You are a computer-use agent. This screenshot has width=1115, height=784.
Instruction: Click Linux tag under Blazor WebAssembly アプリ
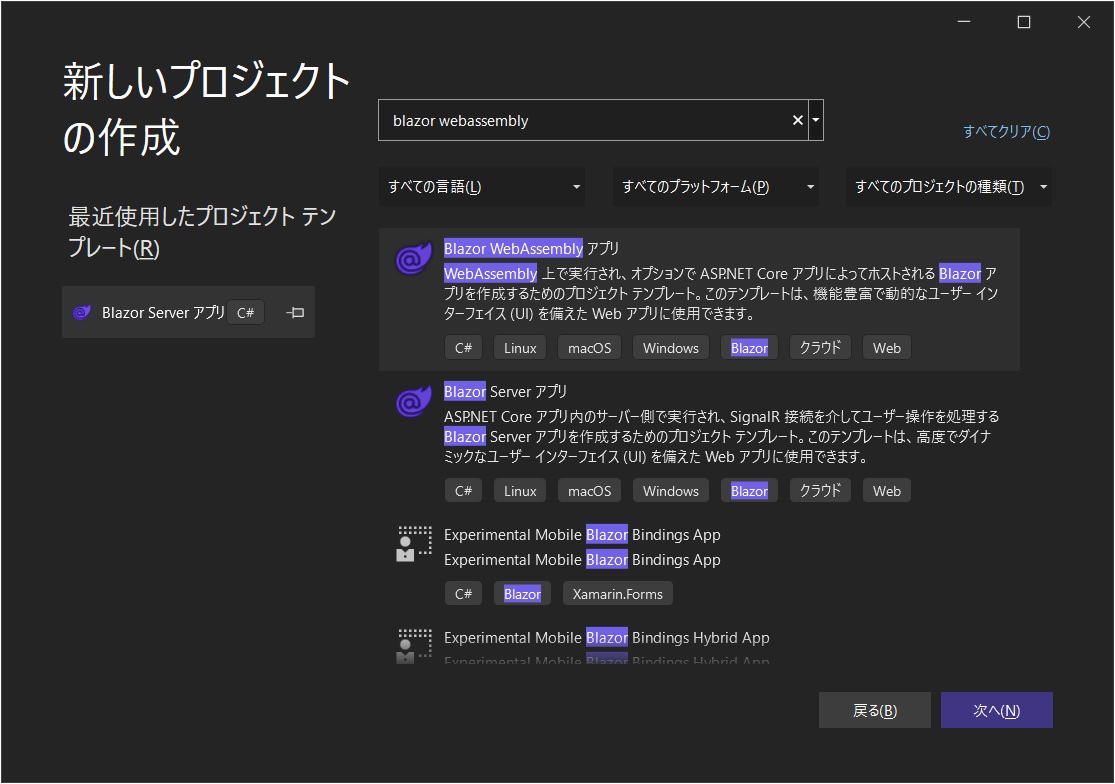coord(520,348)
